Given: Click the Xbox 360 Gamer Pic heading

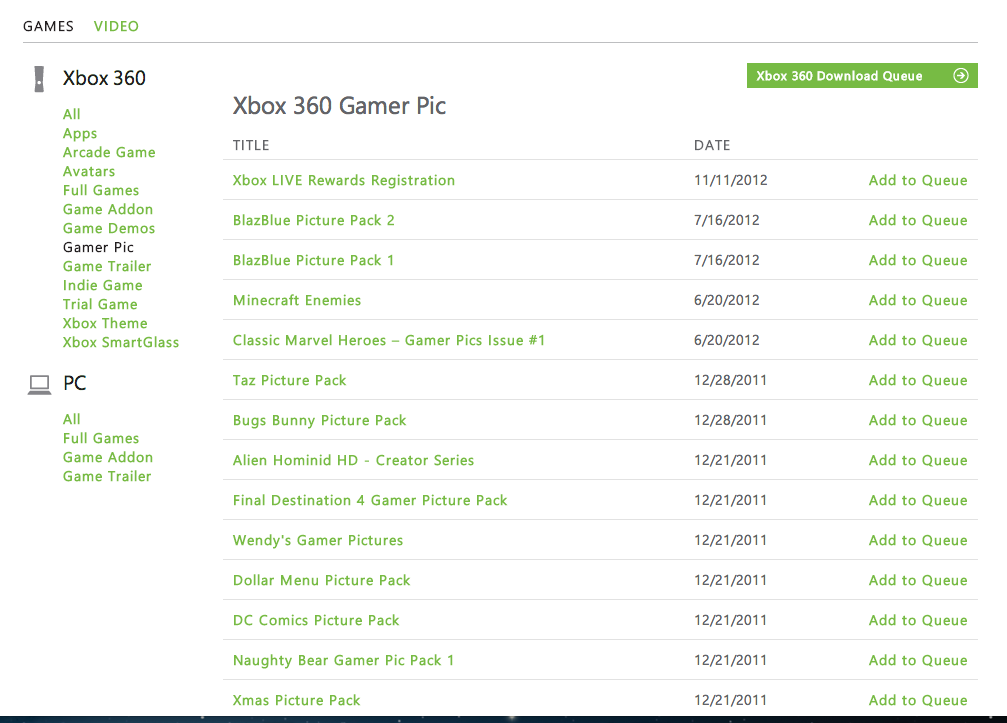Looking at the screenshot, I should (x=339, y=106).
